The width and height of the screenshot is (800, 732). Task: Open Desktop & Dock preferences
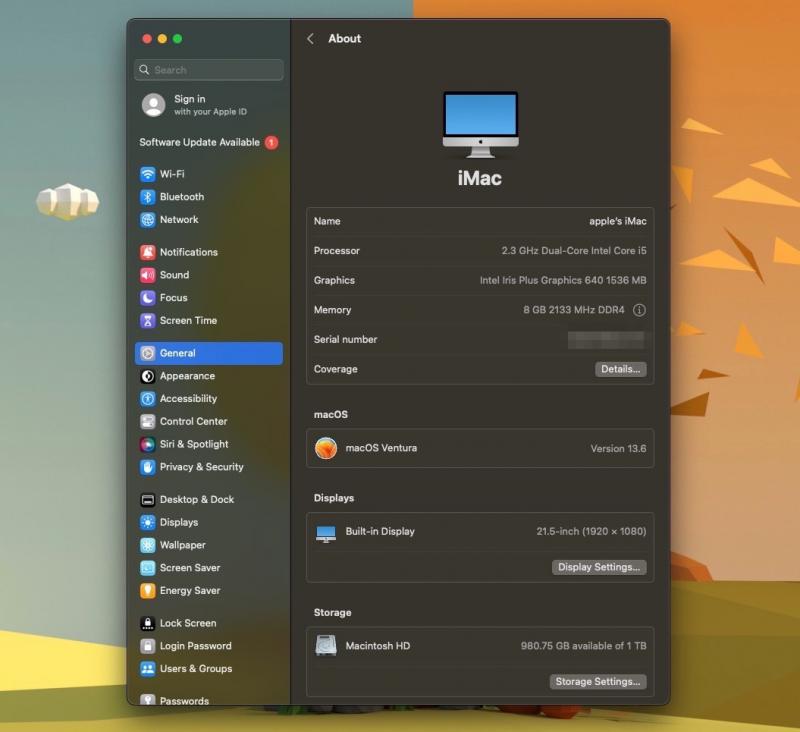click(x=196, y=499)
